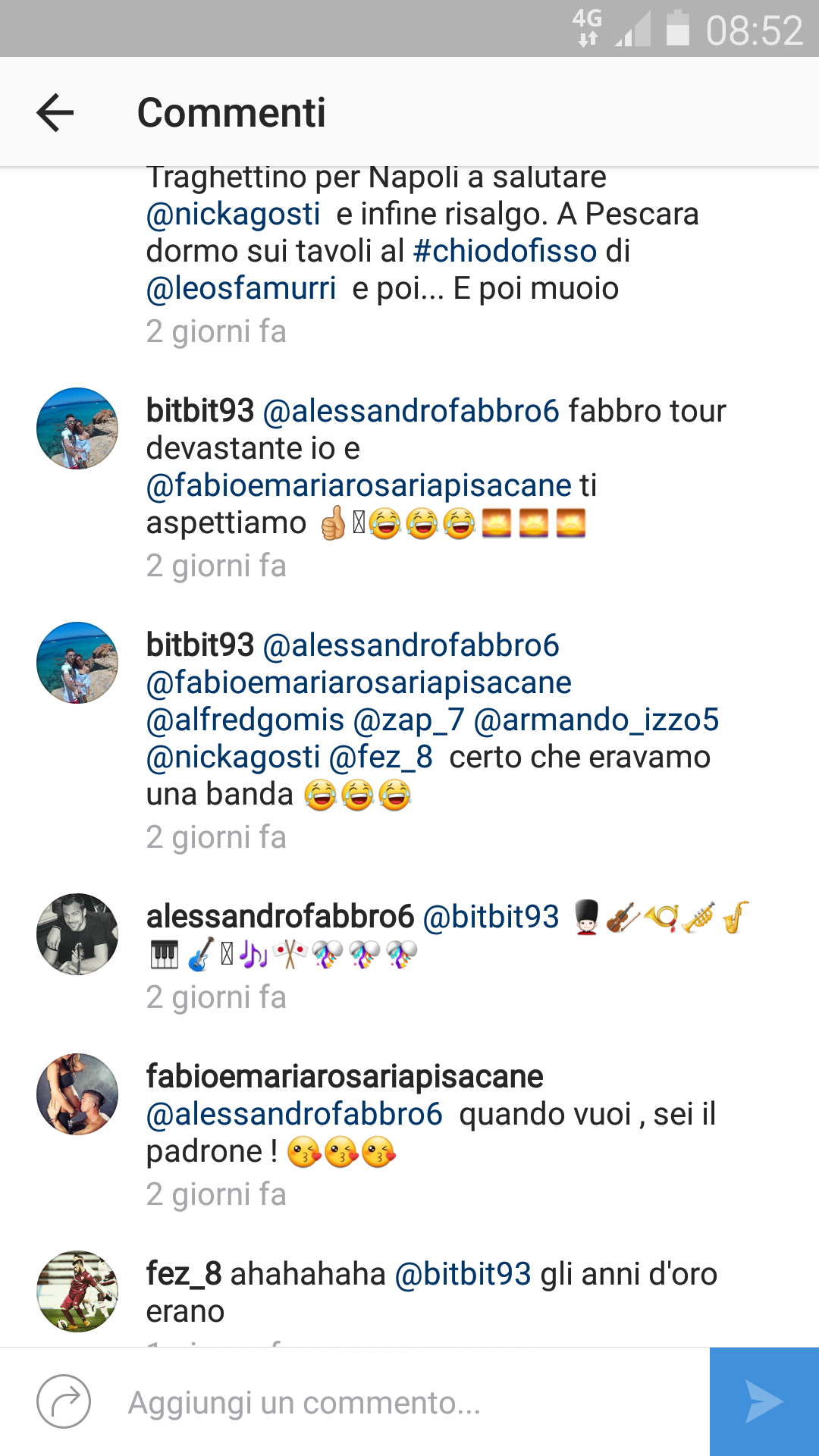
Task: Tap the @bitbit93 mention in fez_8's comment
Action: pyautogui.click(x=463, y=1274)
